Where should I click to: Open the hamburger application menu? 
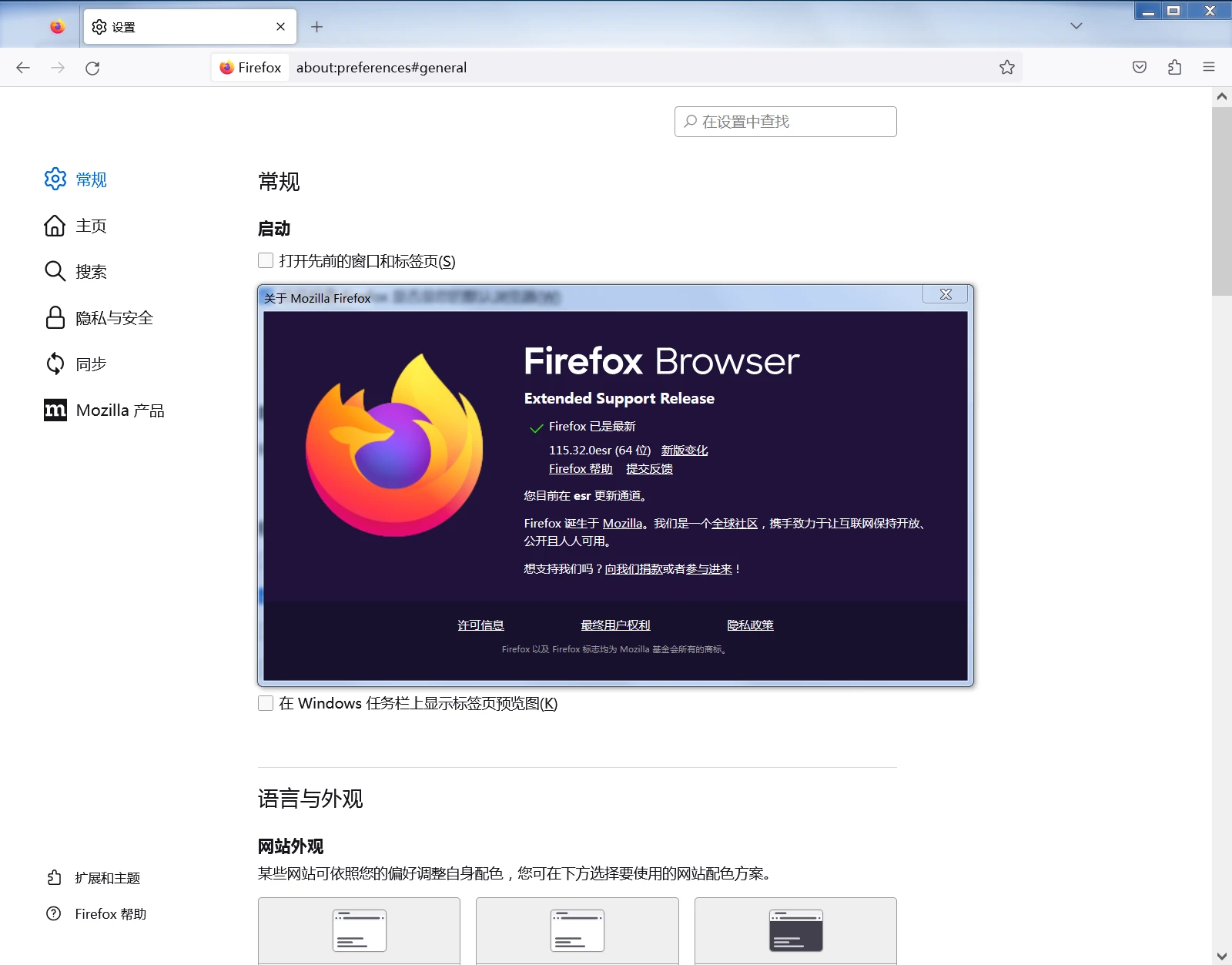coord(1209,68)
